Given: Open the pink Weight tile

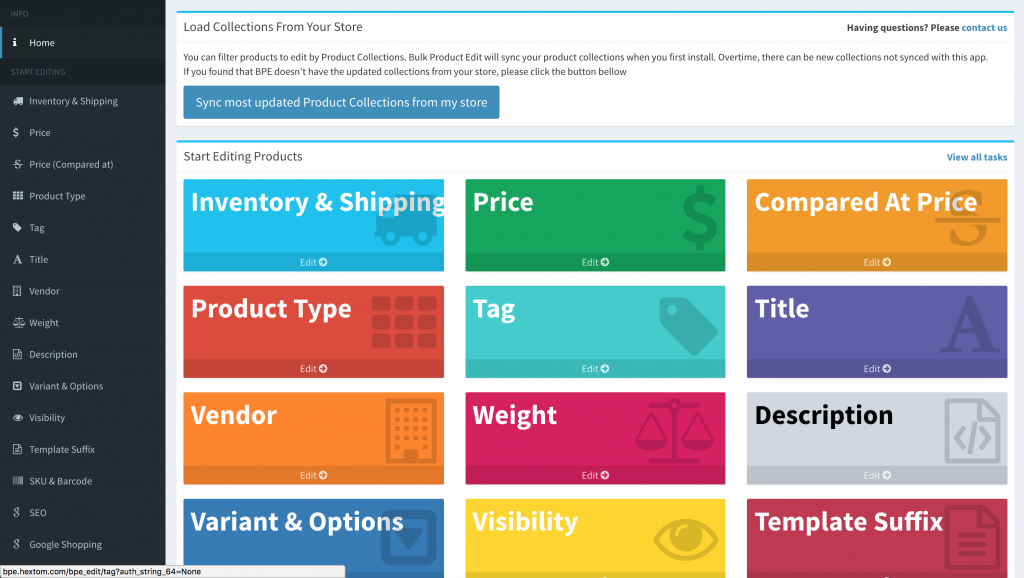Looking at the screenshot, I should pos(595,438).
